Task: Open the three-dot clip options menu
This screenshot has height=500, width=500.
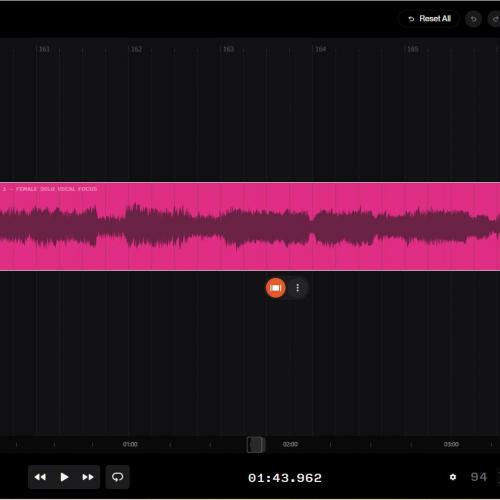Action: point(298,288)
